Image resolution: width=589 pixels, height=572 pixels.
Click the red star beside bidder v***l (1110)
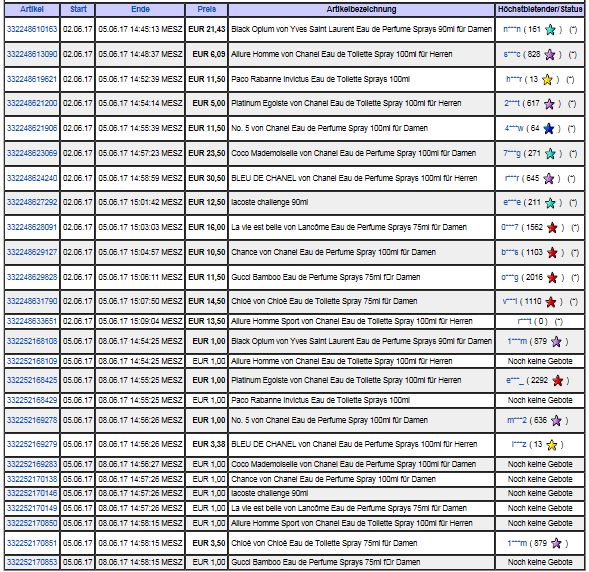[551, 302]
